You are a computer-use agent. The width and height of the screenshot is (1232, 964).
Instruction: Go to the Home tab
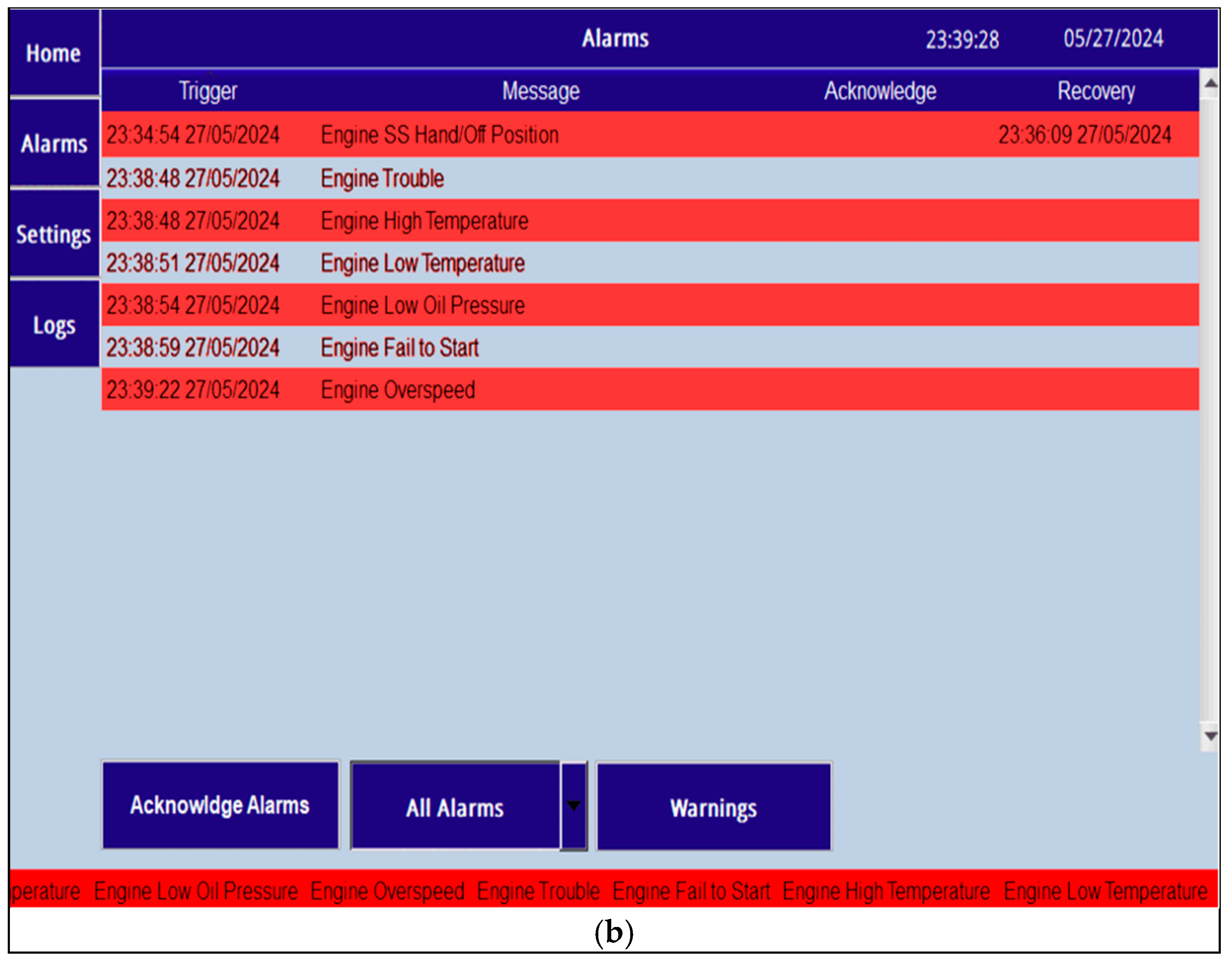tap(54, 54)
